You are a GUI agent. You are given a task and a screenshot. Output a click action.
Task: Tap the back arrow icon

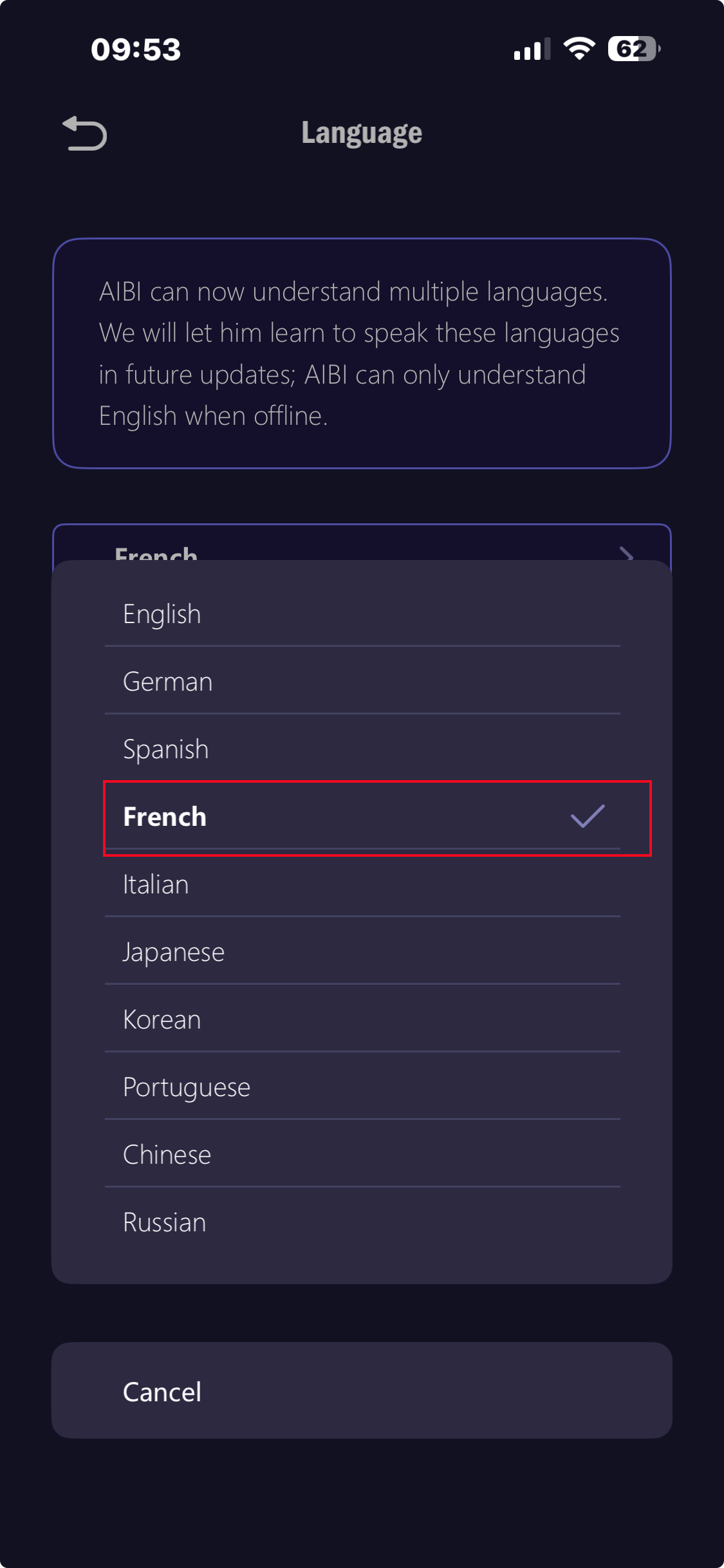pos(85,133)
